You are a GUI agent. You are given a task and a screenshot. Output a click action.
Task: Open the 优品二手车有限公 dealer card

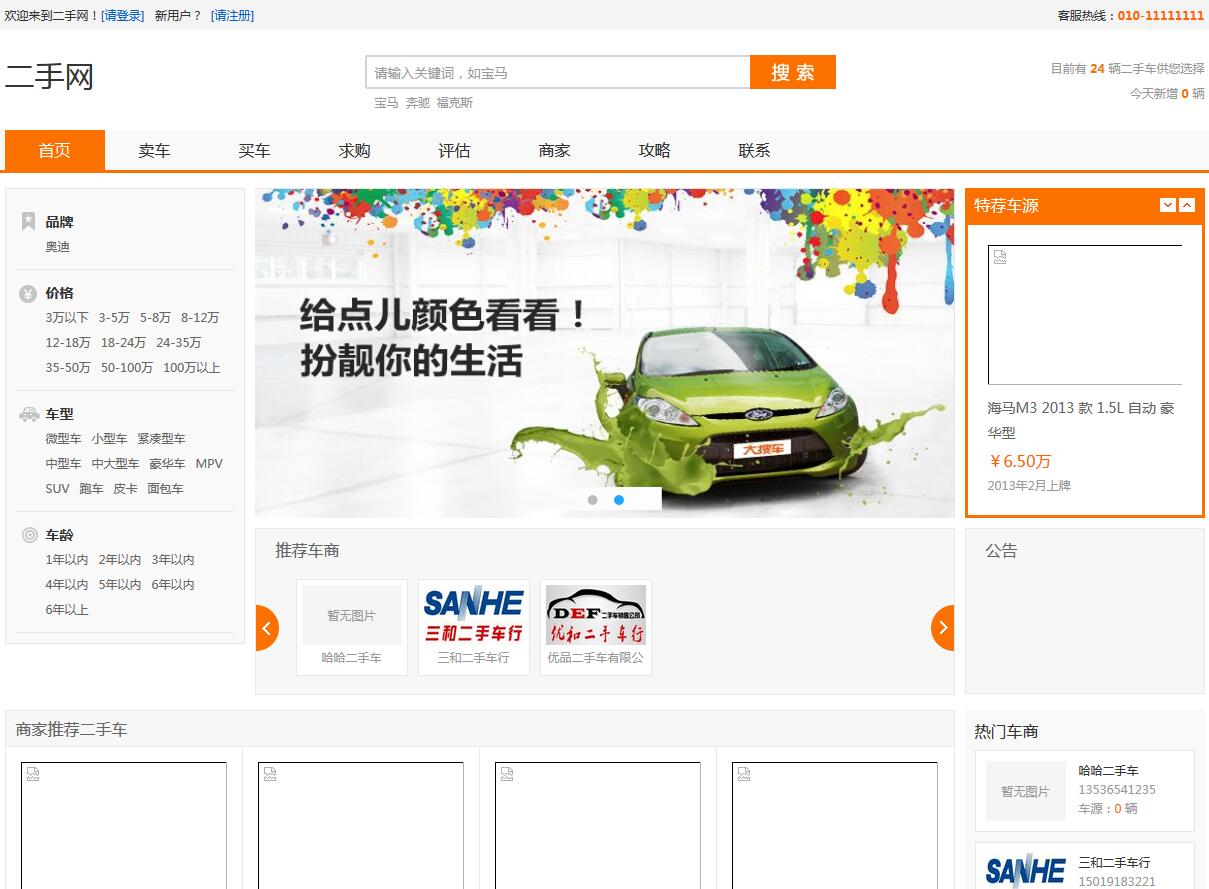(x=596, y=627)
